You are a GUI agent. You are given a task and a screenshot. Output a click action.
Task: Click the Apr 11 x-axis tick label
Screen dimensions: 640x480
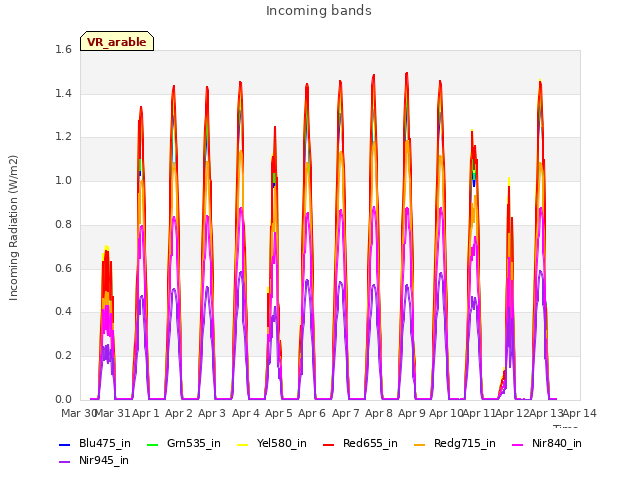pos(479,413)
